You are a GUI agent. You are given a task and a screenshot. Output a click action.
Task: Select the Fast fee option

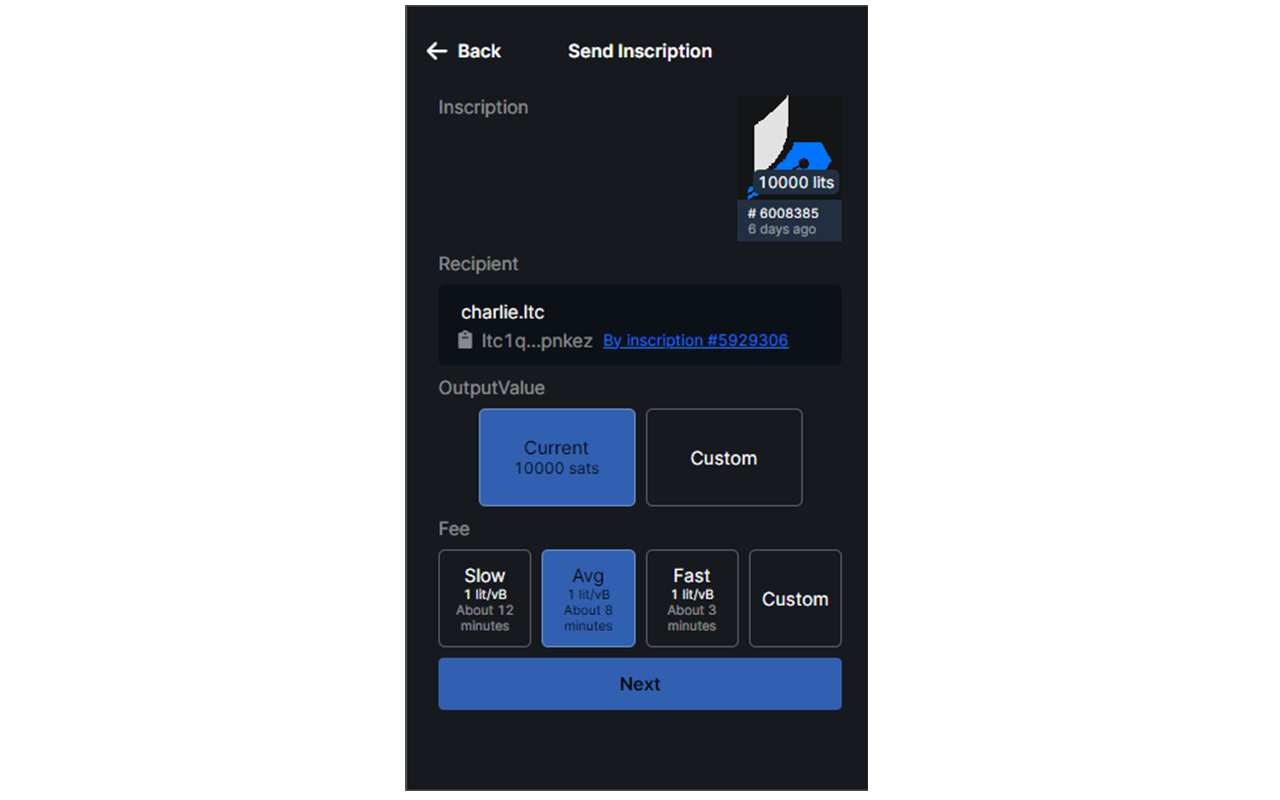tap(692, 598)
